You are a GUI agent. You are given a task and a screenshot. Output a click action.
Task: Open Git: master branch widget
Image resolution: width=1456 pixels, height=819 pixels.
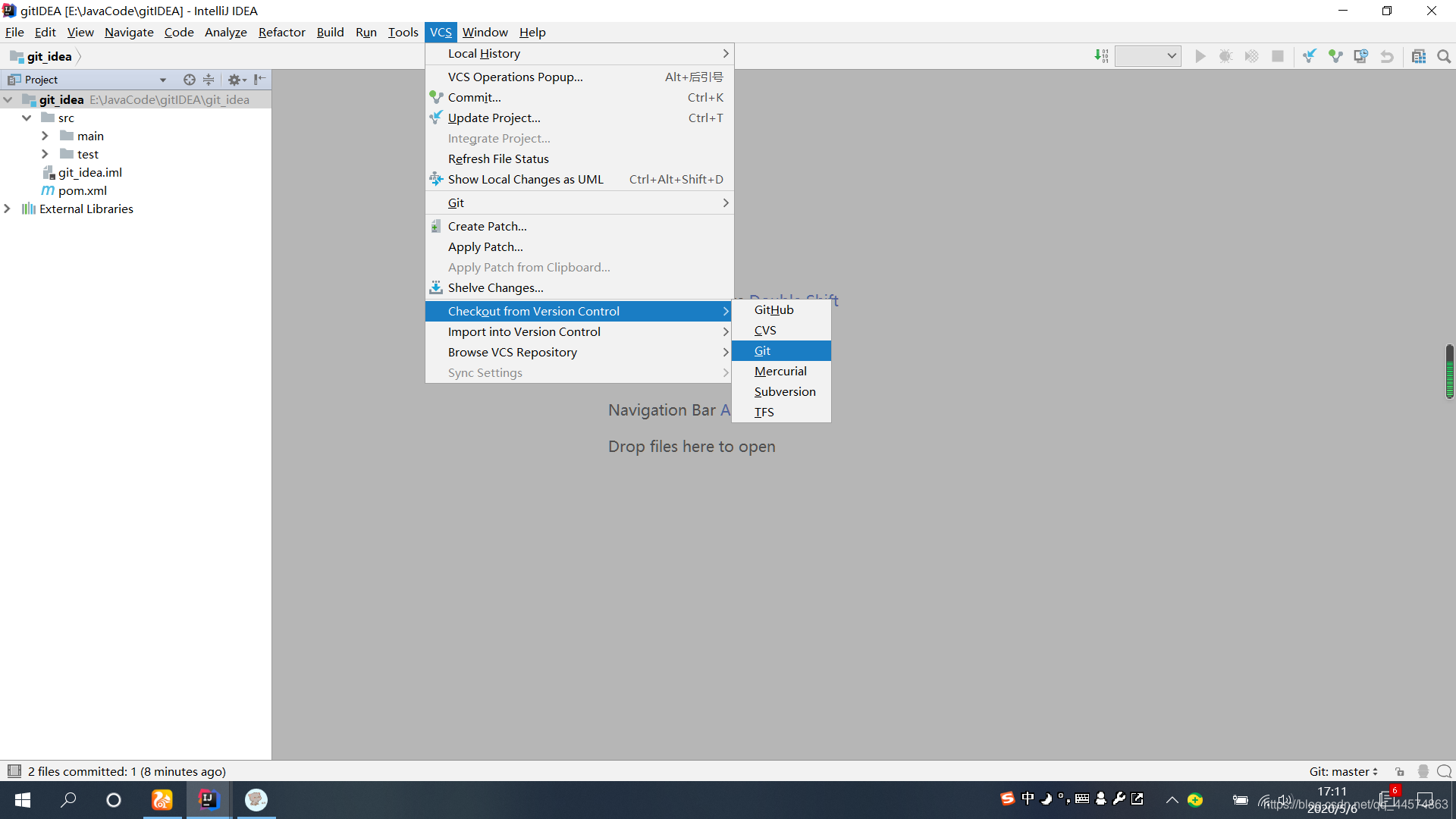[1343, 771]
